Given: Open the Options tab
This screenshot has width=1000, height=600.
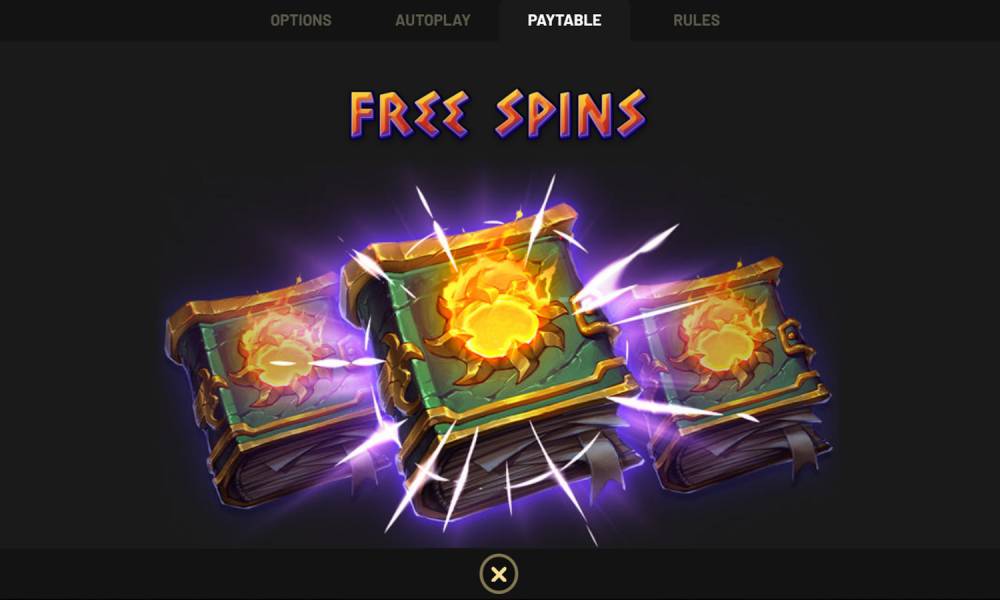Looking at the screenshot, I should point(300,20).
